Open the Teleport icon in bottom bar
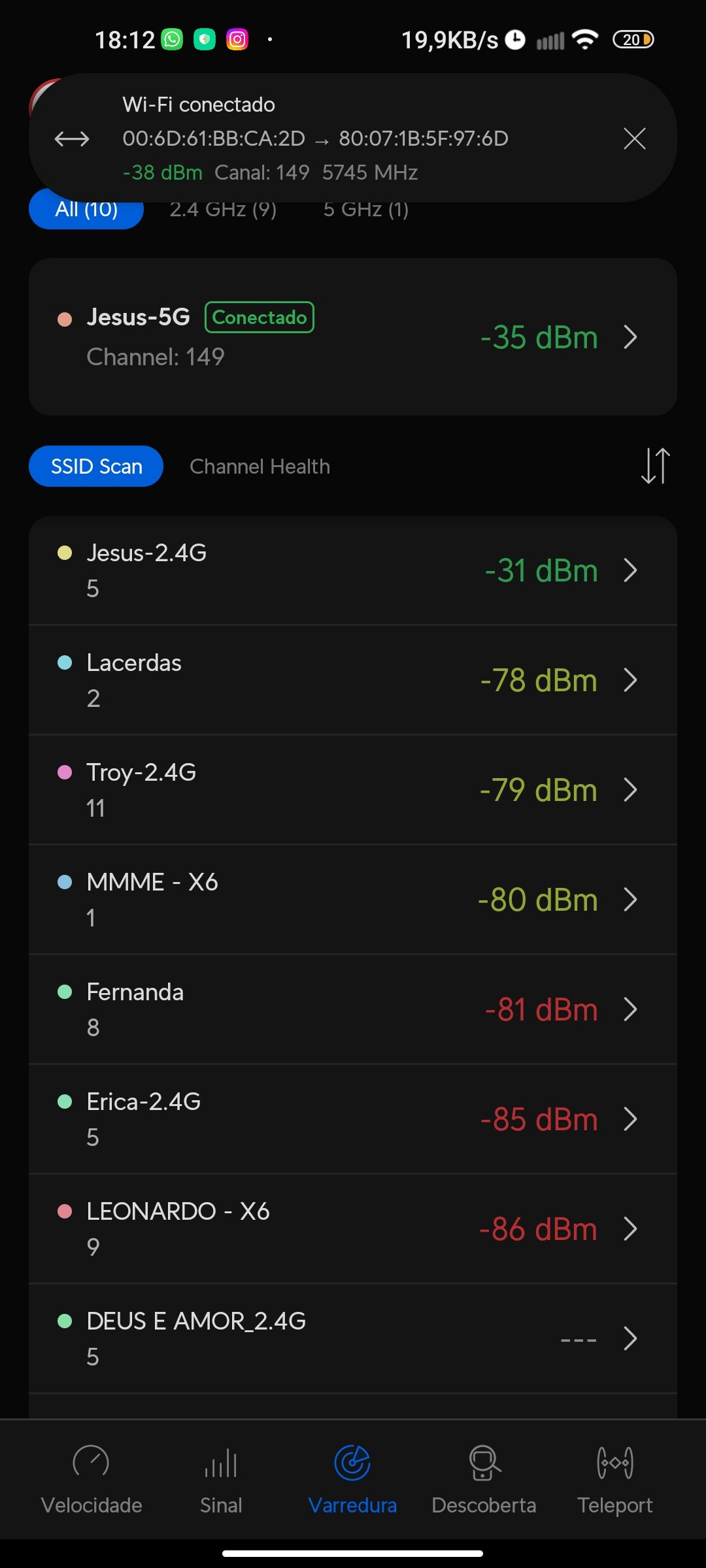This screenshot has height=1568, width=706. (x=614, y=1462)
